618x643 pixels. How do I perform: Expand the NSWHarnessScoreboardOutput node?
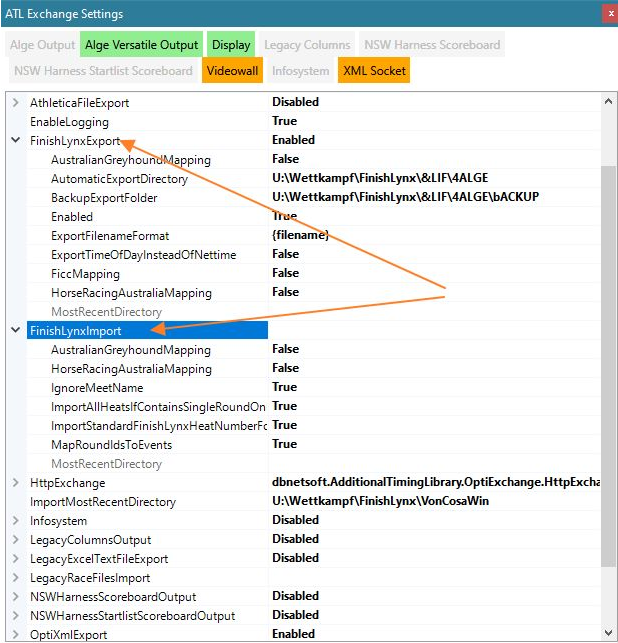[15, 597]
